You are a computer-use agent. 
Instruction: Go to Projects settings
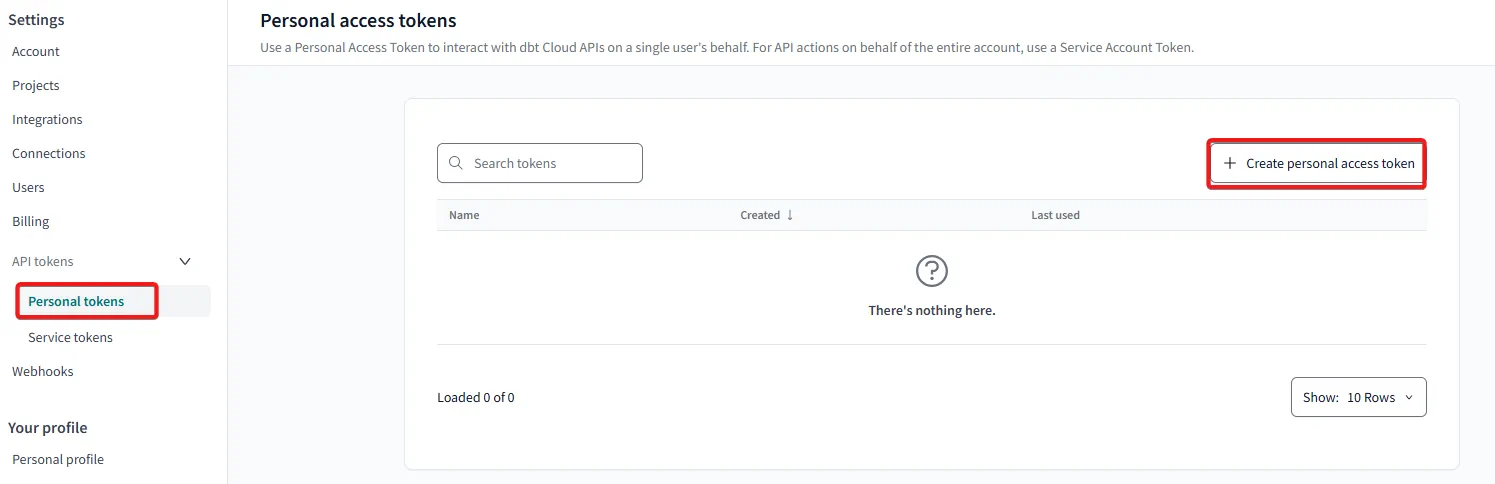pyautogui.click(x=36, y=85)
